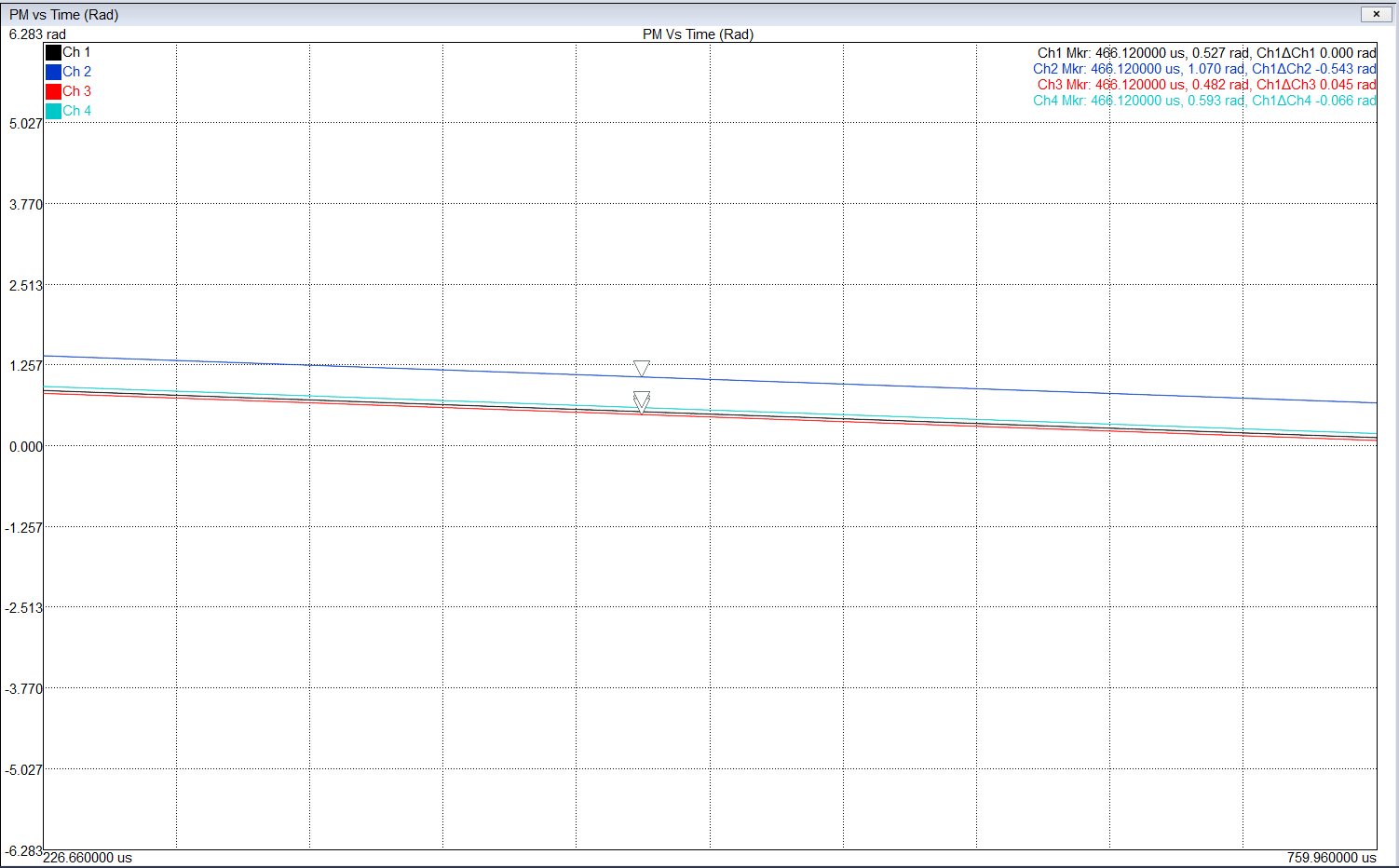
Task: Click the 226.660000 us start time label
Action: (x=88, y=858)
